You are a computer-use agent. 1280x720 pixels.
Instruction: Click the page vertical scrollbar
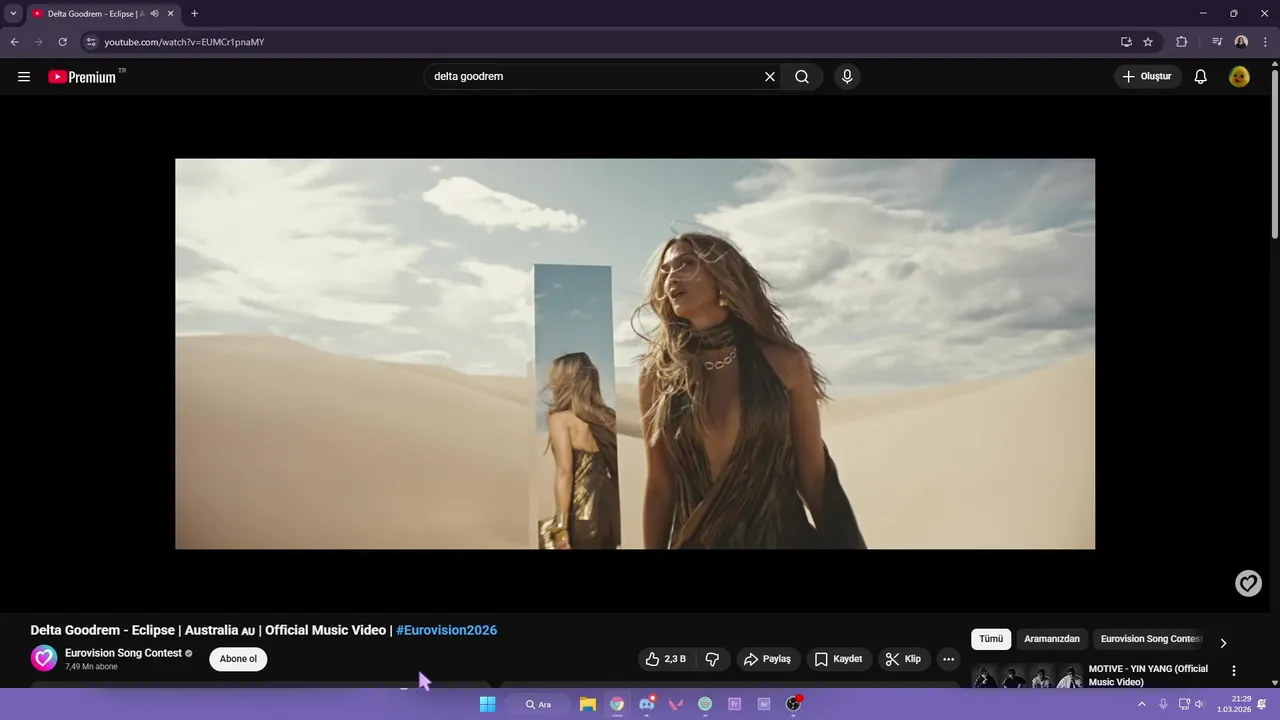1274,155
